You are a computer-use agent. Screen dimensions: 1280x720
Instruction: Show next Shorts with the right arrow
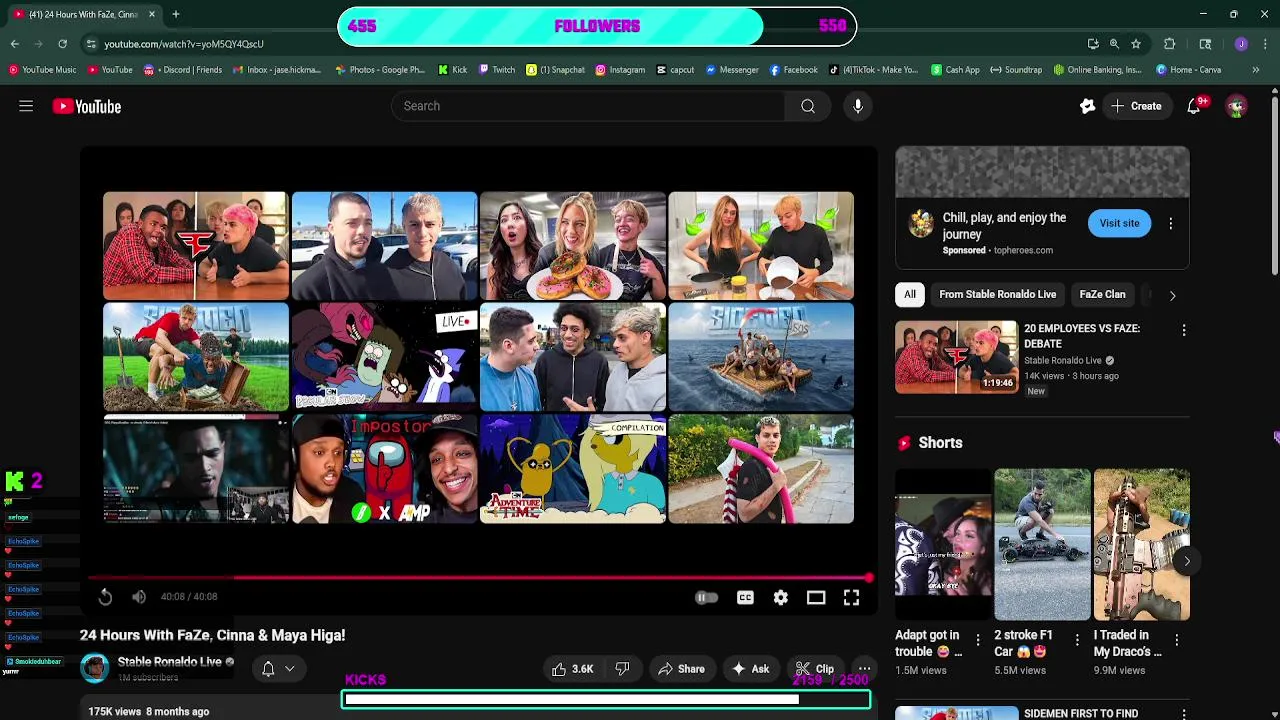click(1187, 561)
